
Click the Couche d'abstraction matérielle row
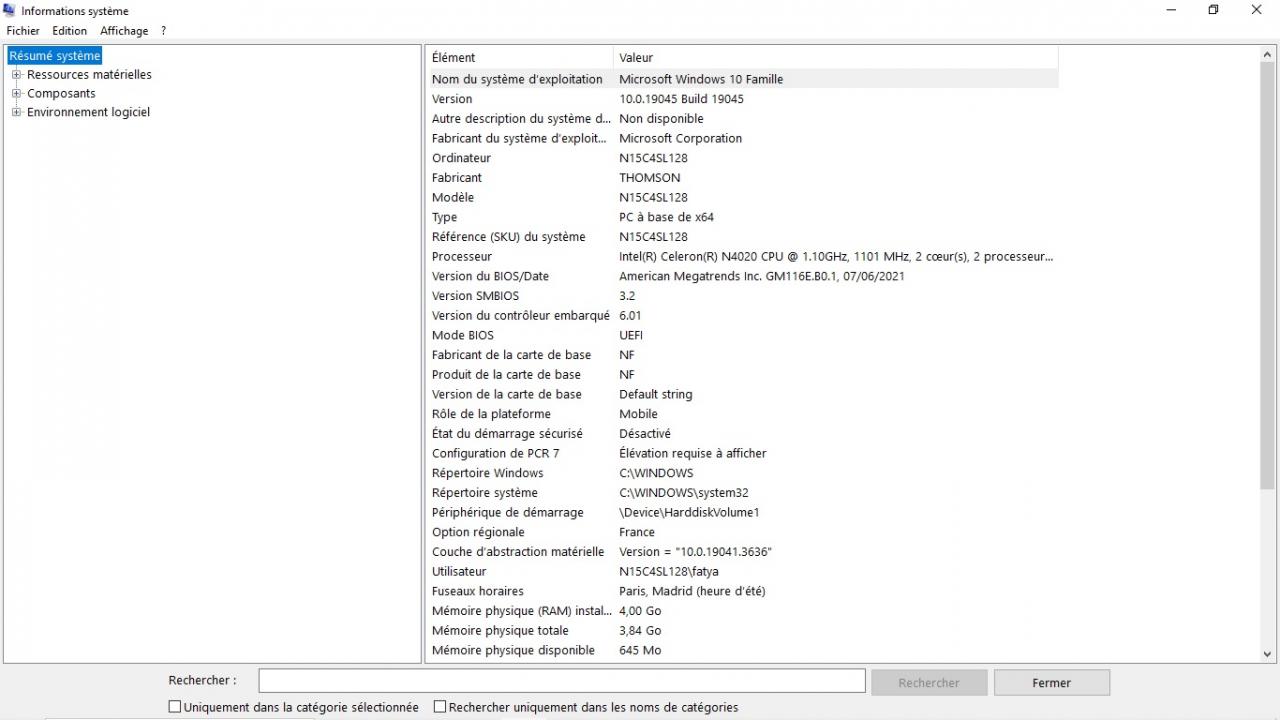point(742,552)
